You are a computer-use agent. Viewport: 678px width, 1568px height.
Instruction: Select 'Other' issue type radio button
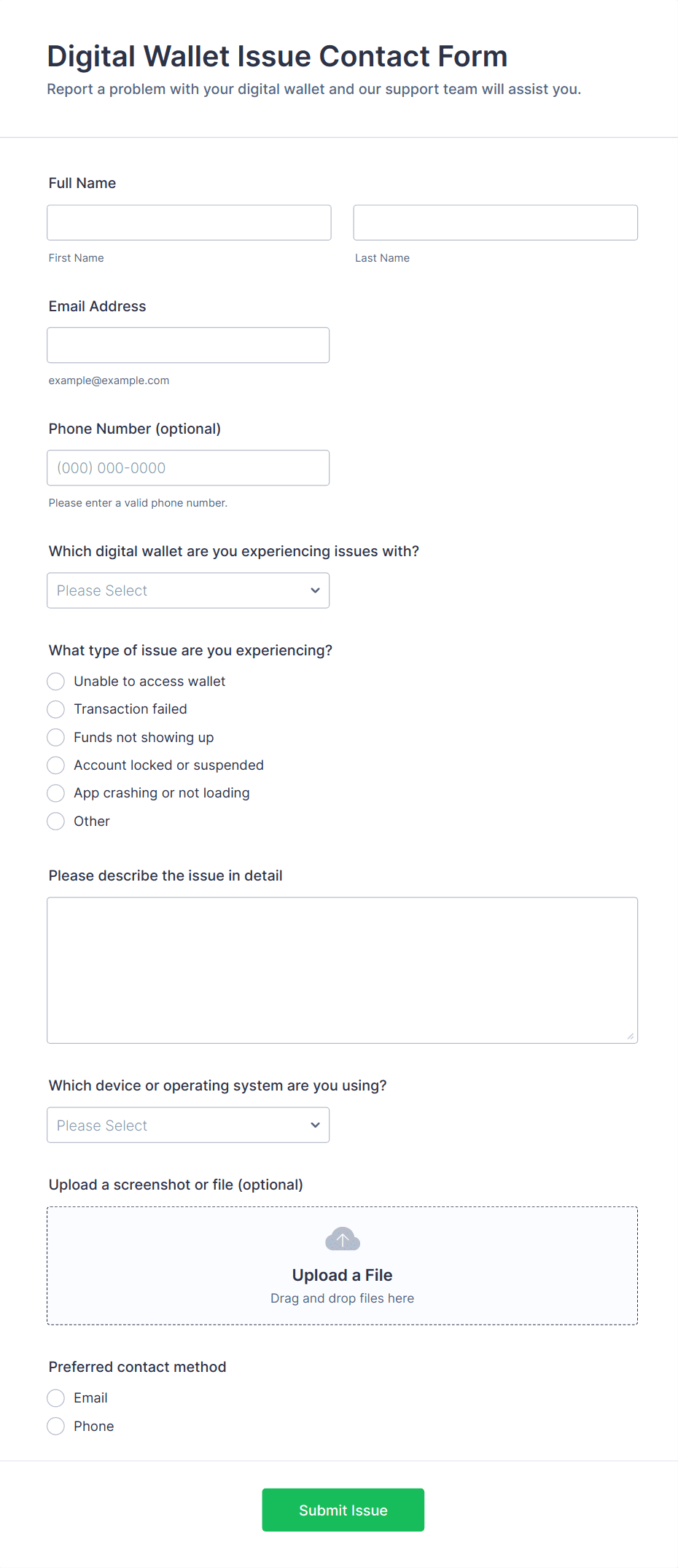click(x=55, y=822)
